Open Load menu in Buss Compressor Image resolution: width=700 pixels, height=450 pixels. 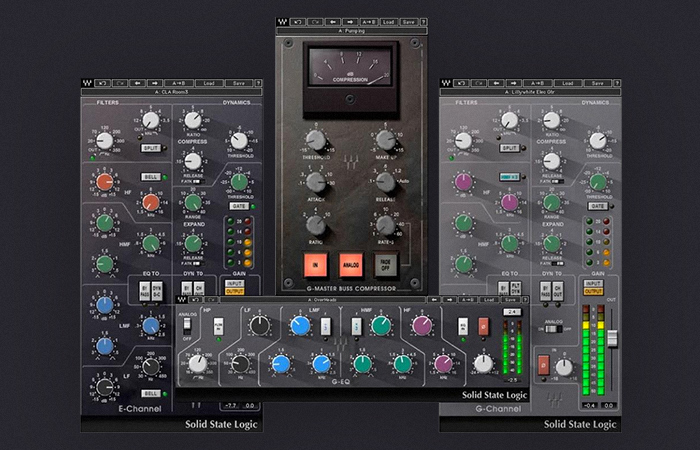(x=388, y=22)
